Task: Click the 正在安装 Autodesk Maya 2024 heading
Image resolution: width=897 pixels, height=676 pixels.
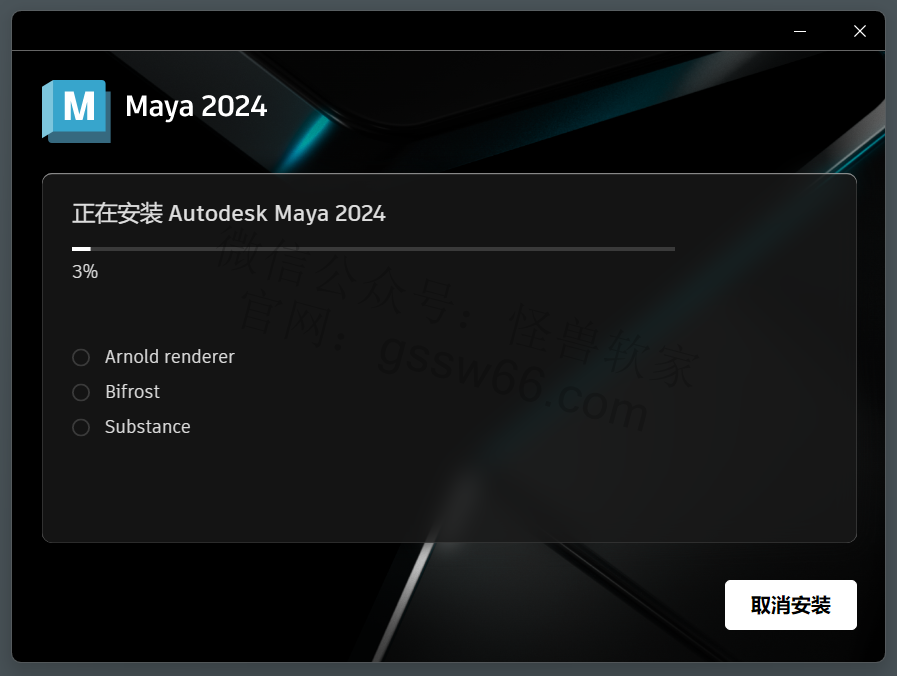Action: (229, 213)
